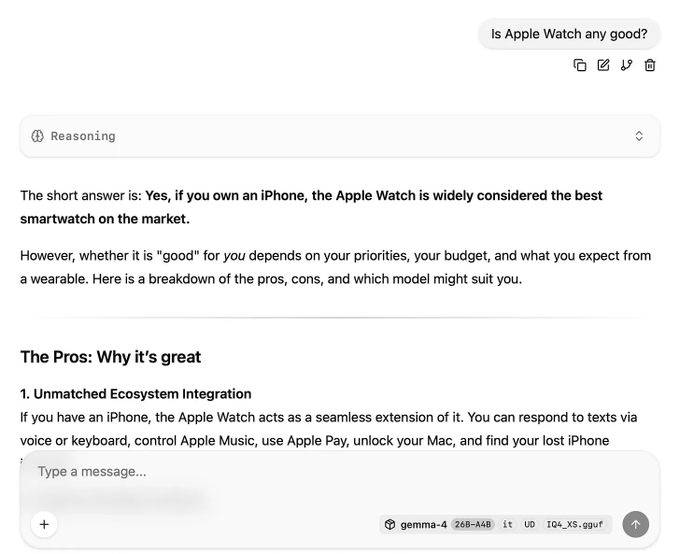The height and width of the screenshot is (554, 680).
Task: Expand the Reasoning section chevron
Action: 639,136
